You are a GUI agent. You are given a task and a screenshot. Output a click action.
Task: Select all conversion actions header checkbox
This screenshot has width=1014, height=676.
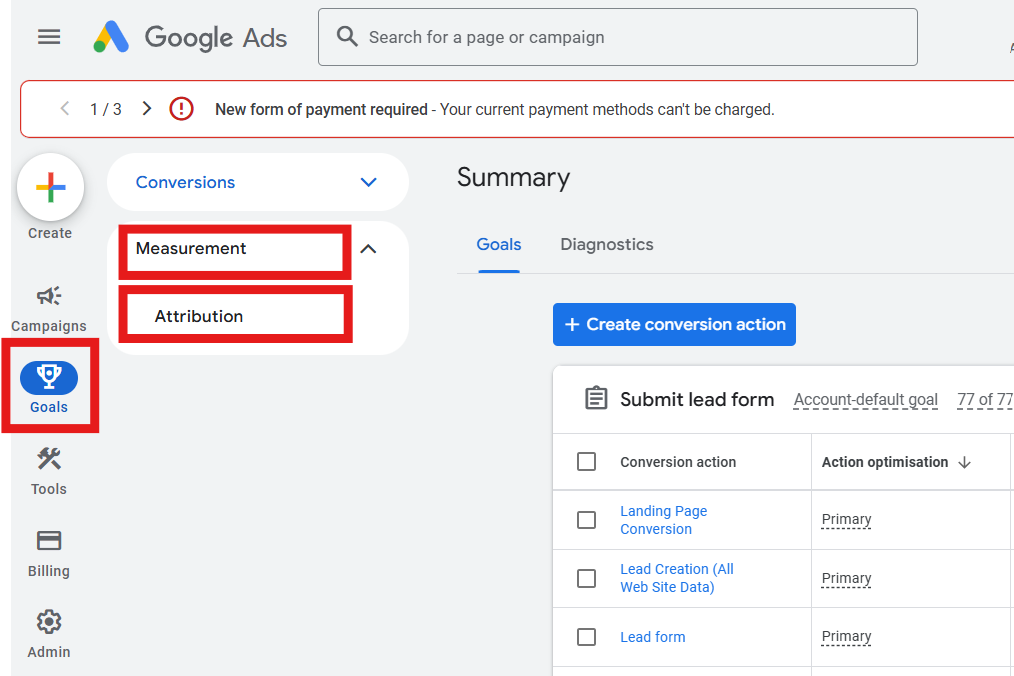pos(587,461)
